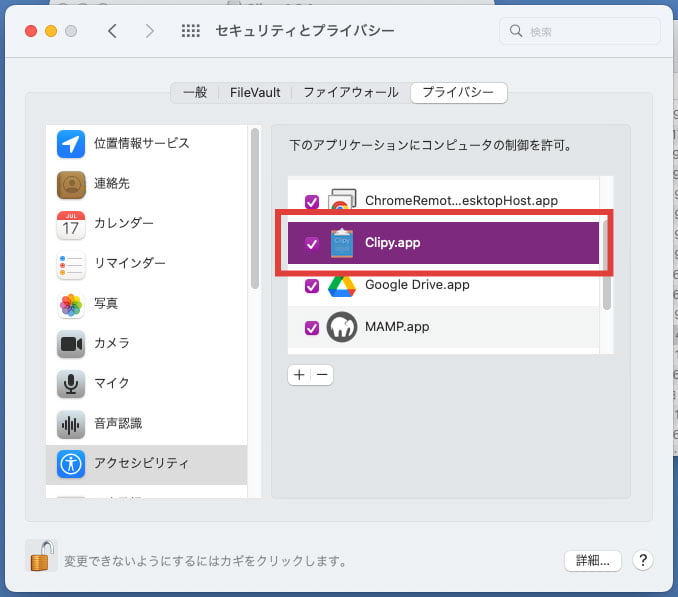The image size is (678, 597).
Task: Disable the MAMP.app checkbox
Action: pos(312,327)
